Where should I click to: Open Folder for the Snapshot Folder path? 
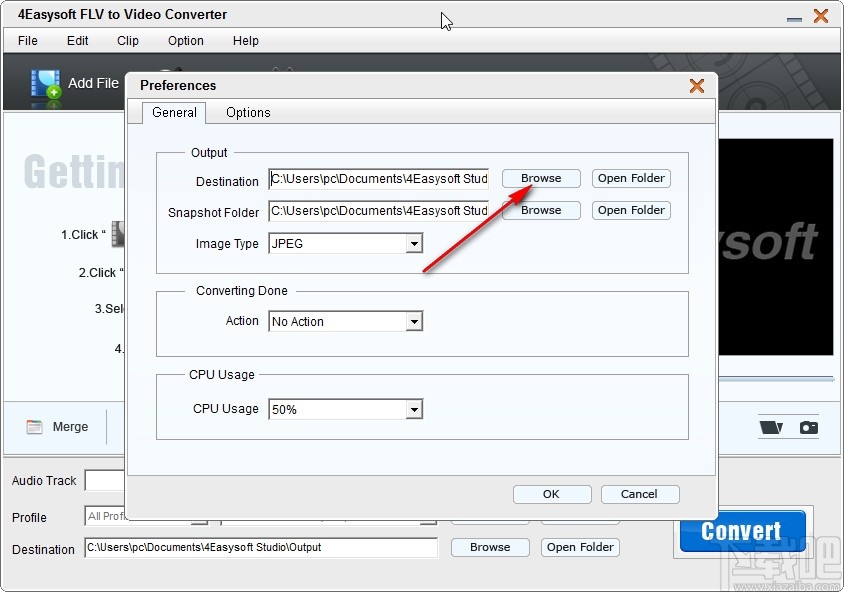[x=631, y=210]
